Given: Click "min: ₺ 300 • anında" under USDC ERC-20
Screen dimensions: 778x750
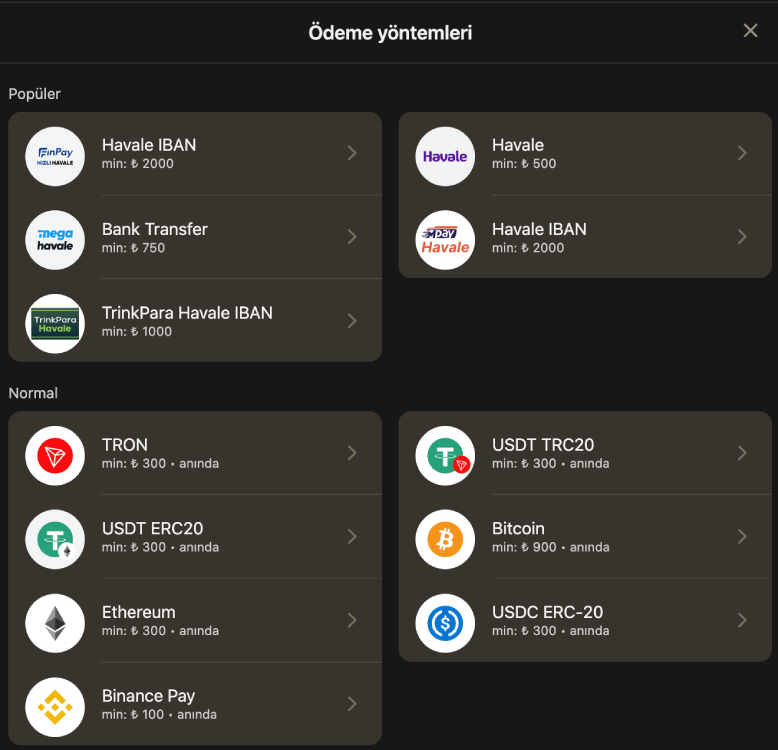Looking at the screenshot, I should pos(551,631).
